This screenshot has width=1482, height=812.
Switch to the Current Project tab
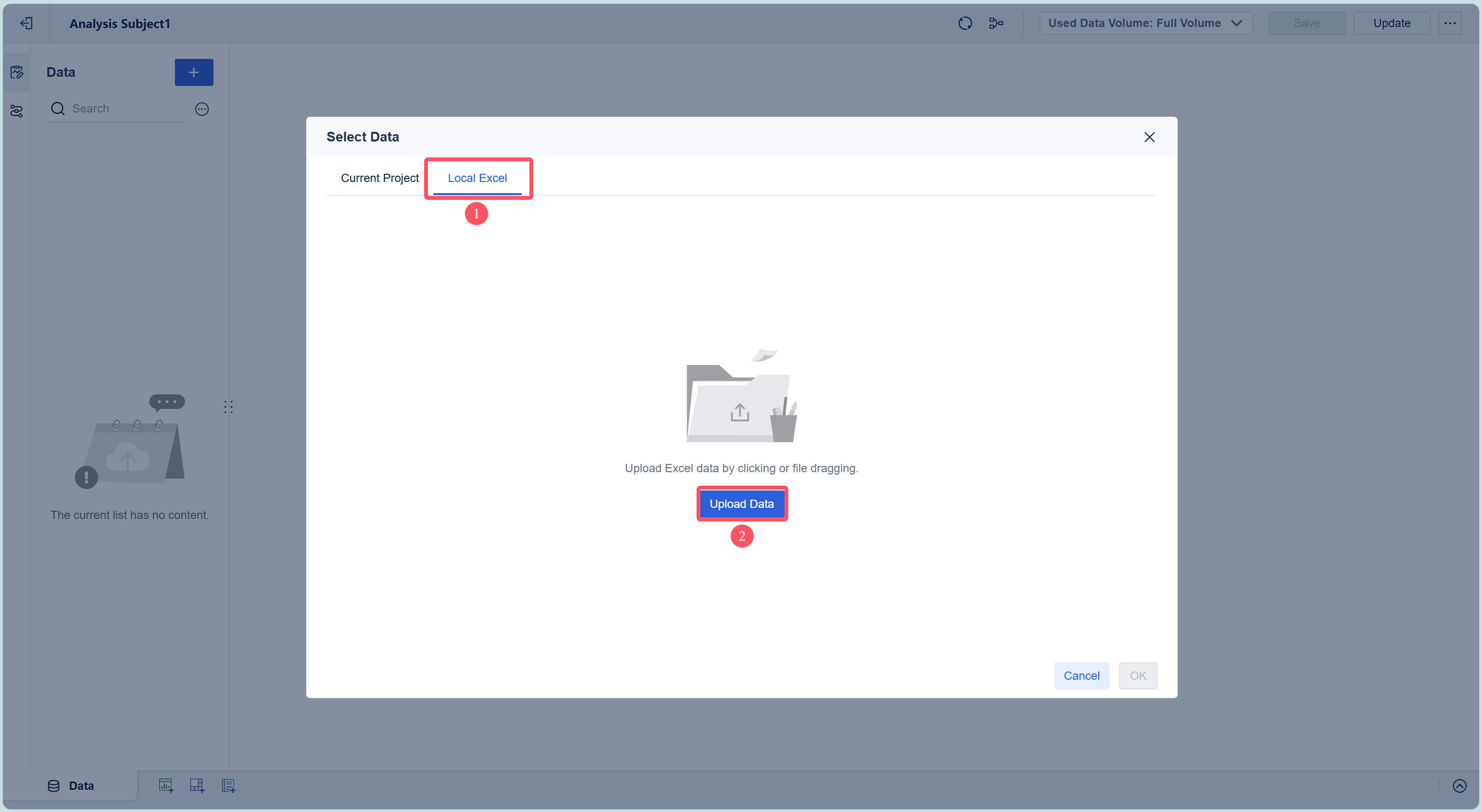click(x=380, y=178)
